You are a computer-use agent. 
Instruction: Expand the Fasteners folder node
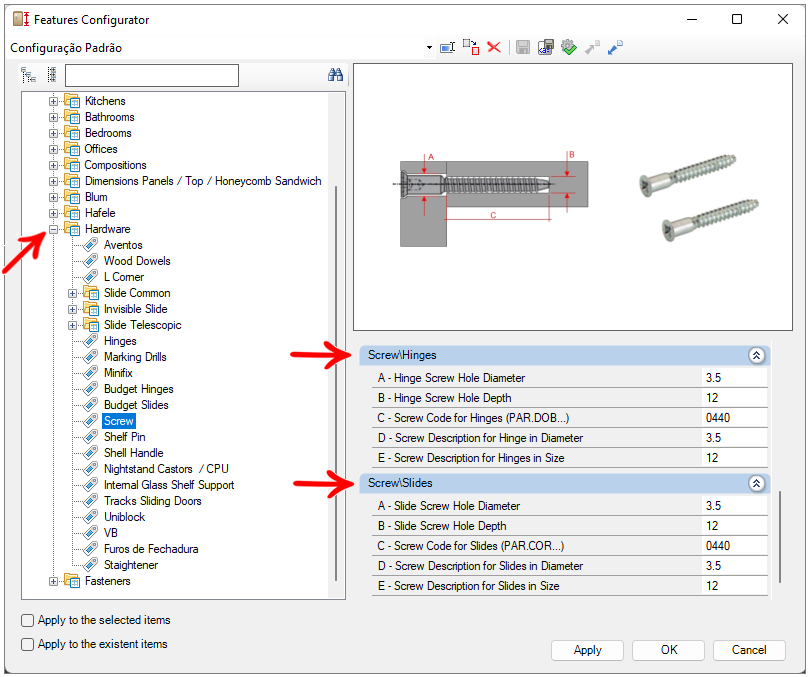coord(53,581)
